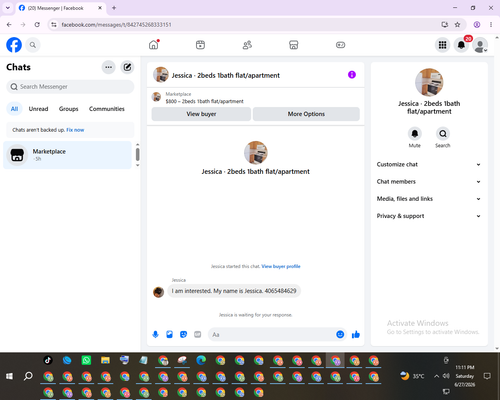Open Windows taskbar search
Screen dimensions: 500x400
point(28,376)
